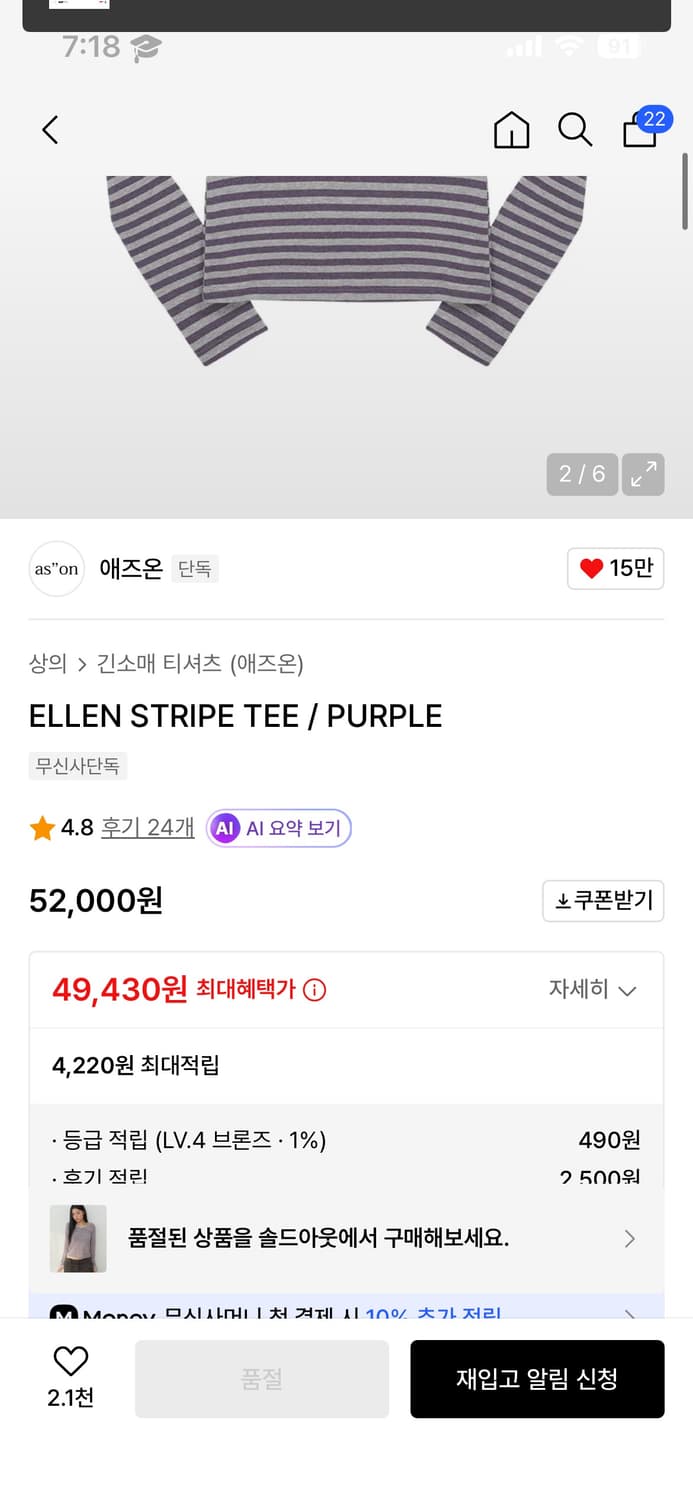Tap the info icon next to 최대혜택가
The width and height of the screenshot is (693, 1500).
tap(316, 990)
